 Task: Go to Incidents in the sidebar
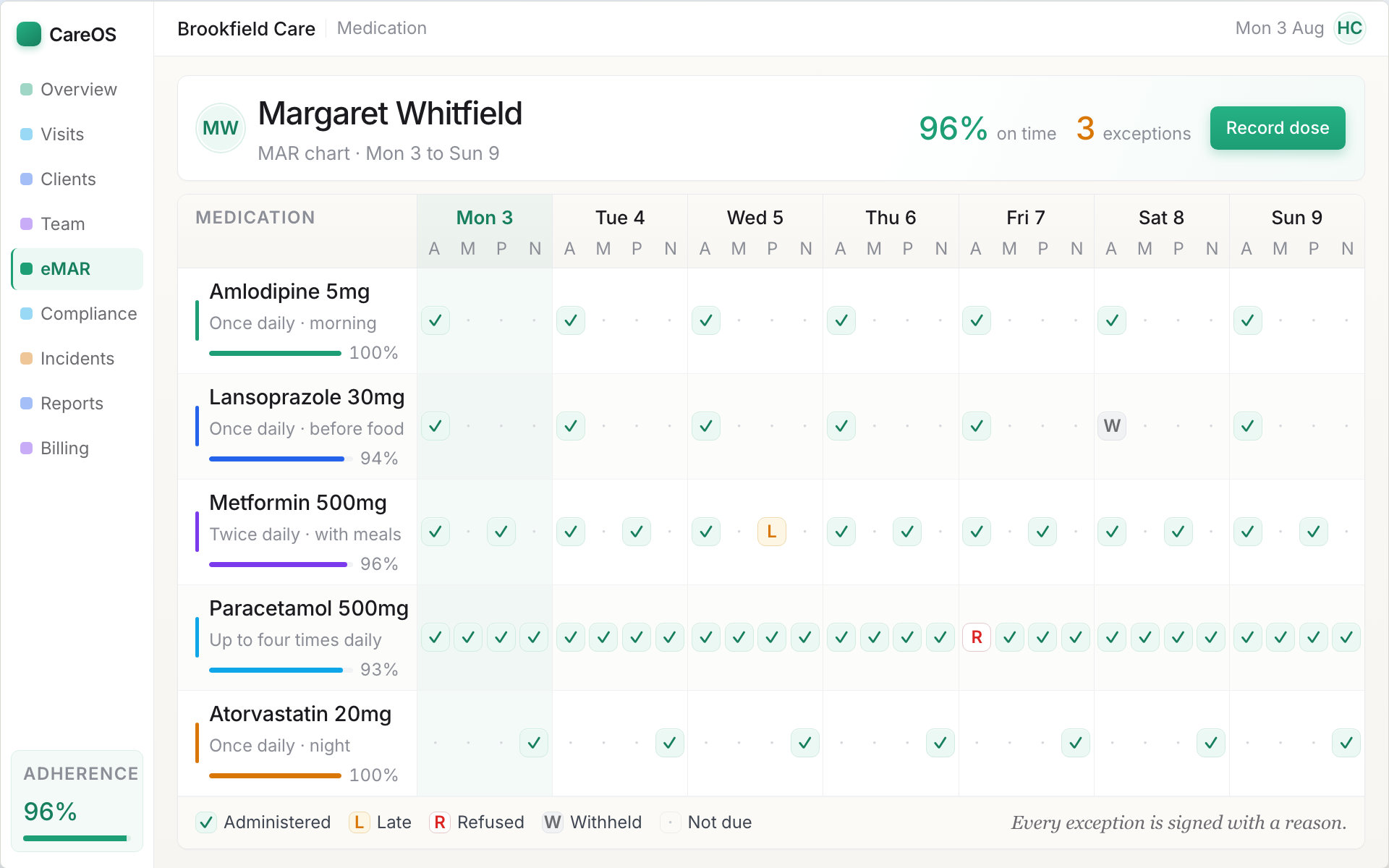[77, 359]
